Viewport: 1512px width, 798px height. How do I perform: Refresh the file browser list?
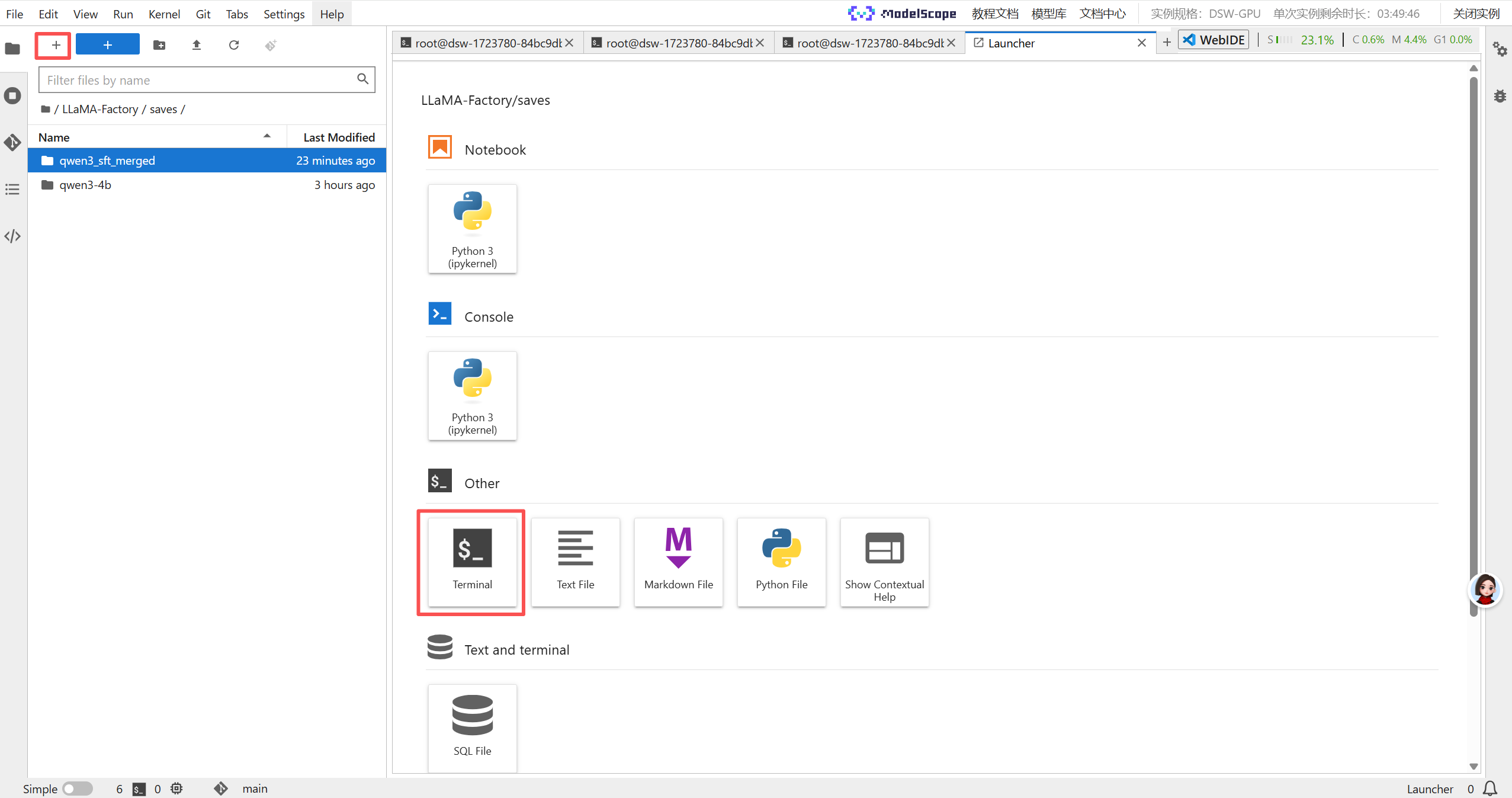[x=234, y=45]
